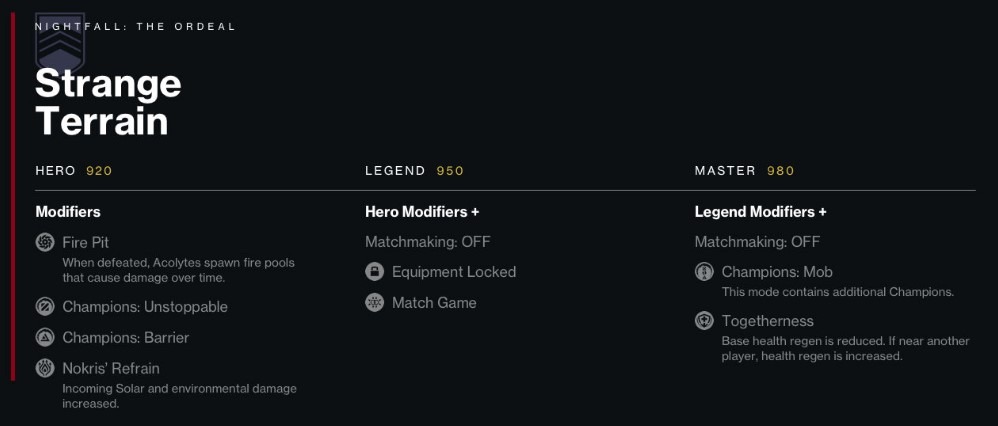
Task: Click the Champions: Mob icon
Action: (x=704, y=272)
